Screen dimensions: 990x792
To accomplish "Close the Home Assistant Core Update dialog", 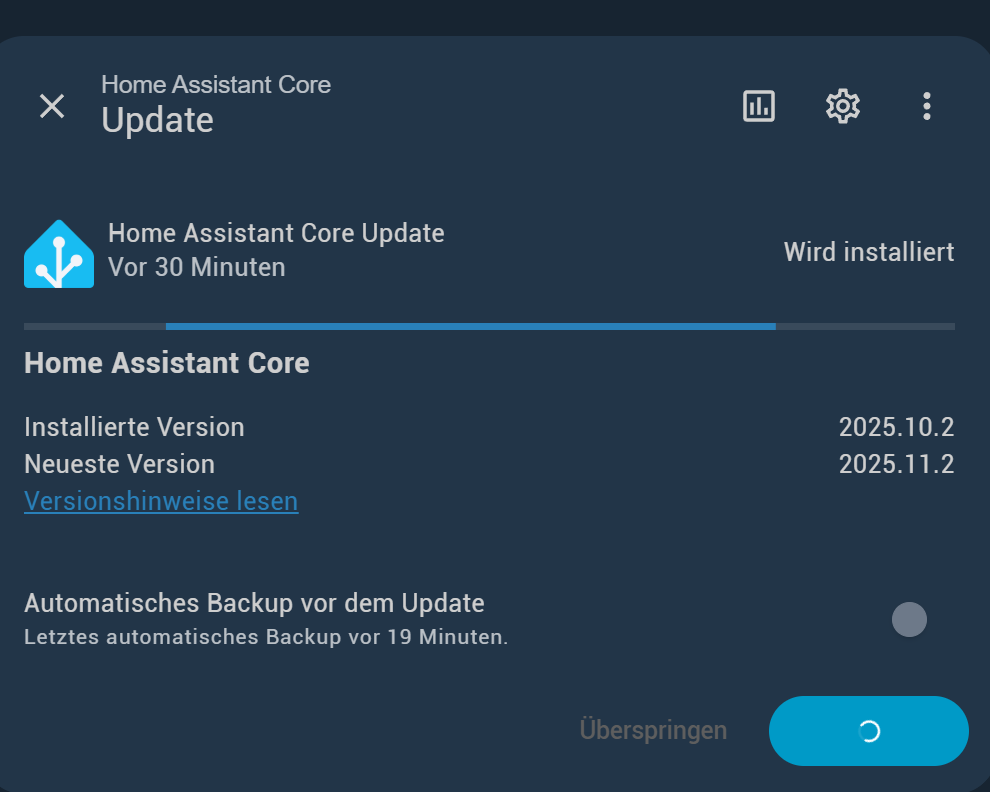I will 52,106.
